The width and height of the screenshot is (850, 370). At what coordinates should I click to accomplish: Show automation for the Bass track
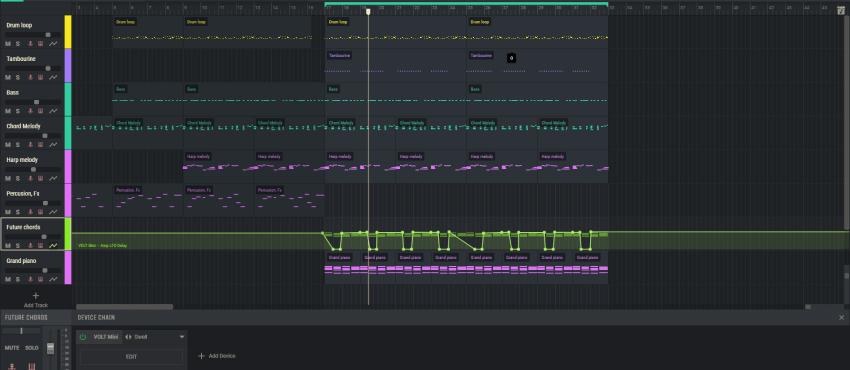pos(53,111)
